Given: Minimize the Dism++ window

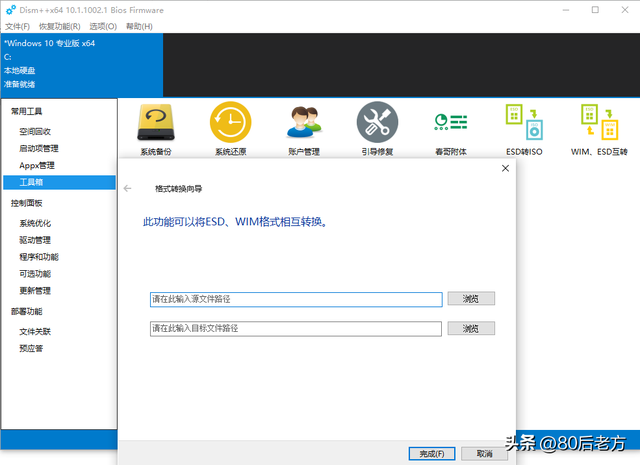Looking at the screenshot, I should (x=566, y=10).
